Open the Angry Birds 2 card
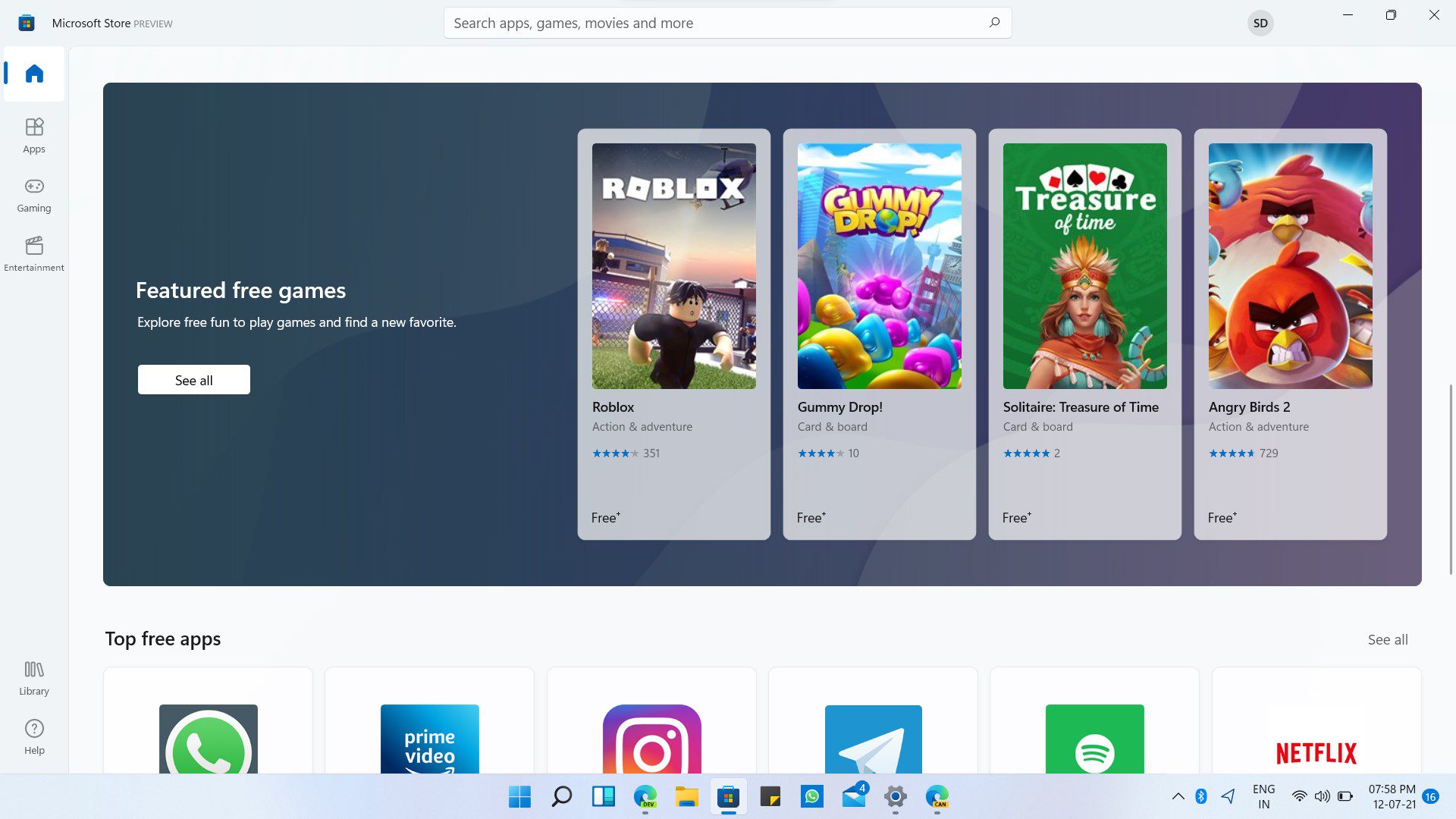 1290,334
